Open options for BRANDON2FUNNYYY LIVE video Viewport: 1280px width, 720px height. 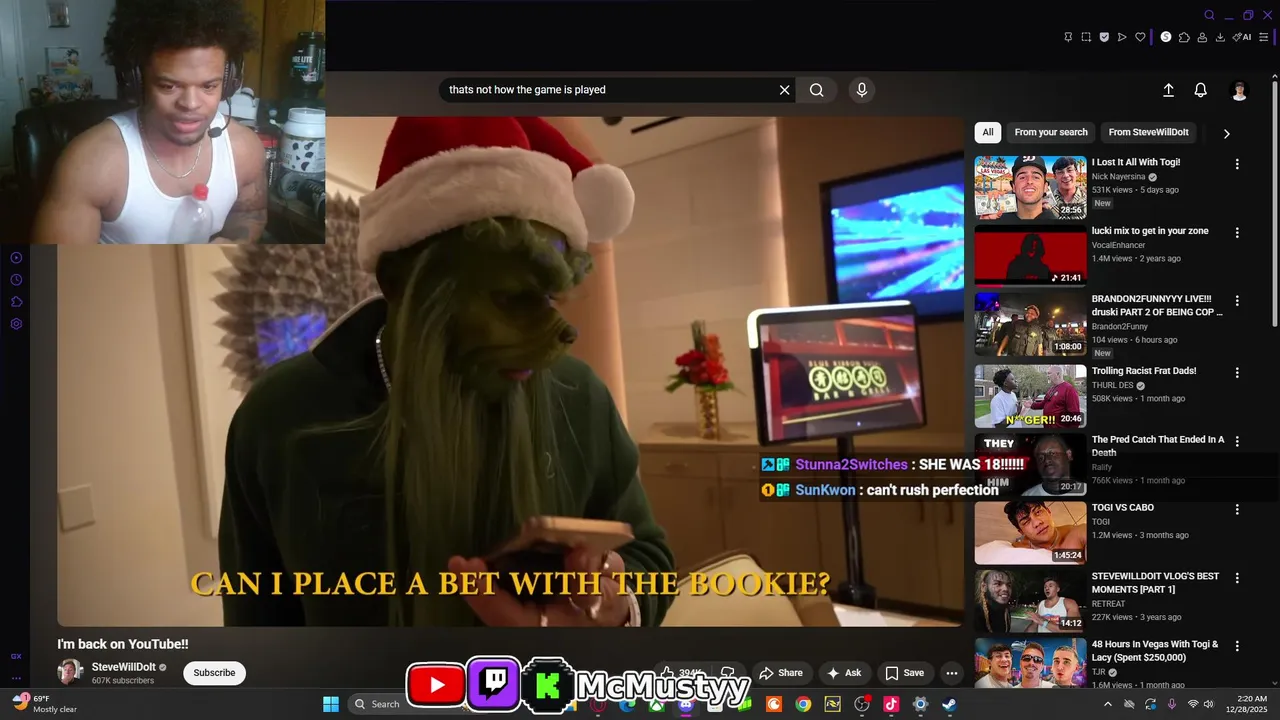[x=1237, y=301]
